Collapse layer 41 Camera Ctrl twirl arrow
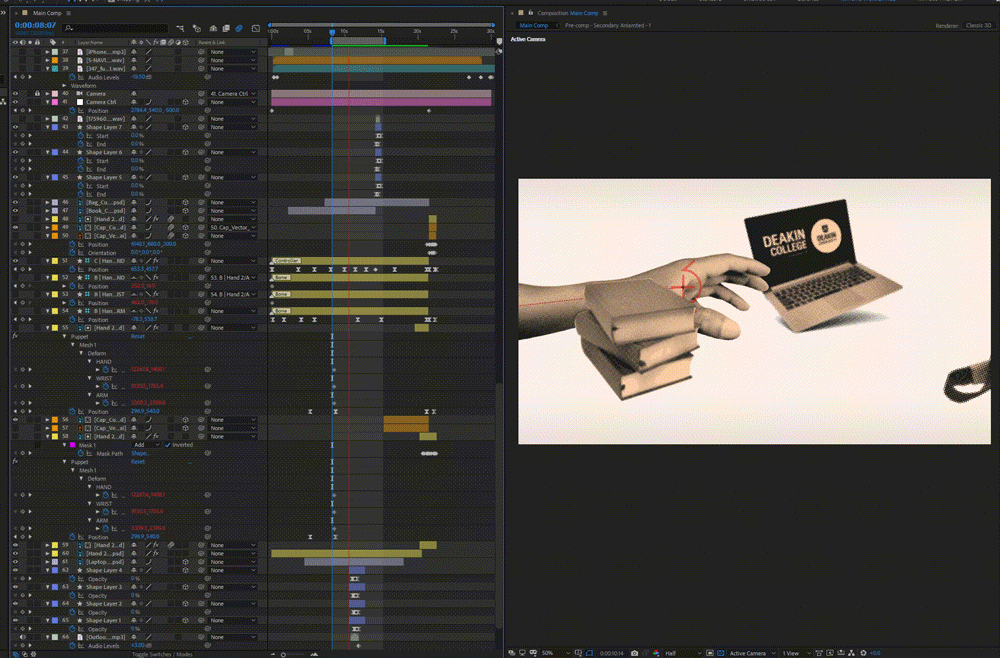 point(47,102)
